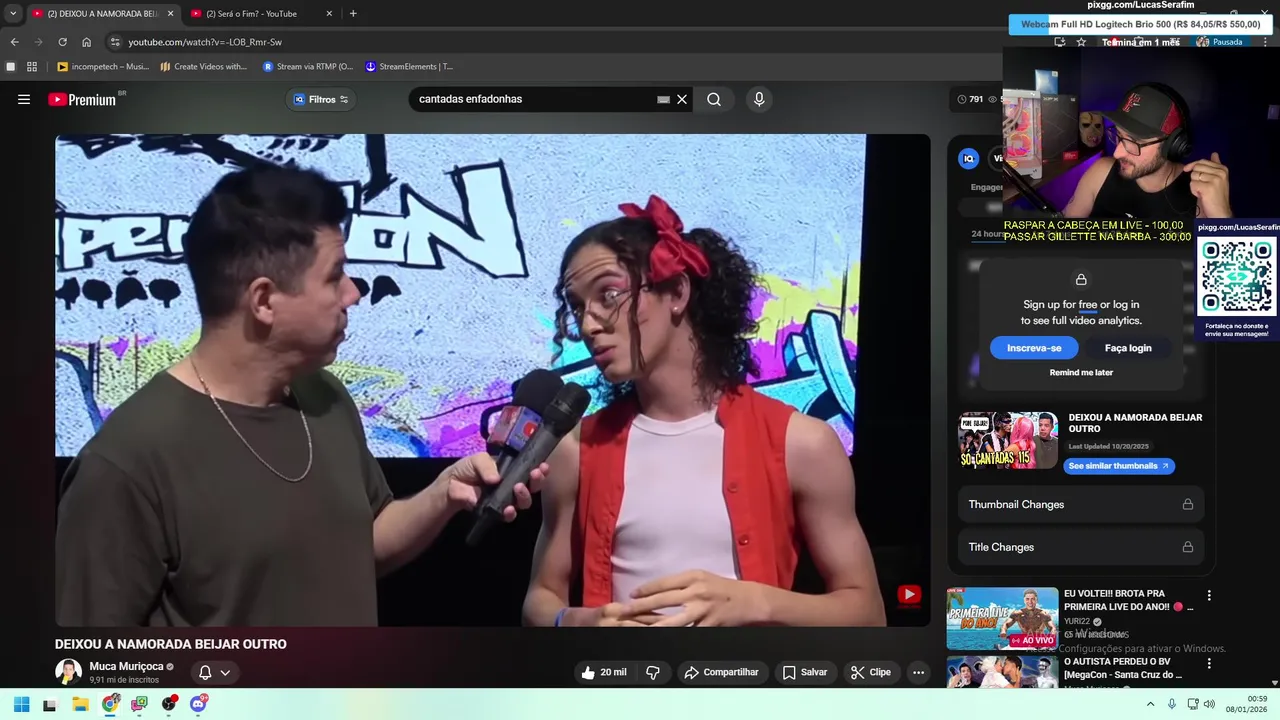1280x720 pixels.
Task: Click 'See similar thumbnails' button
Action: coord(1119,466)
